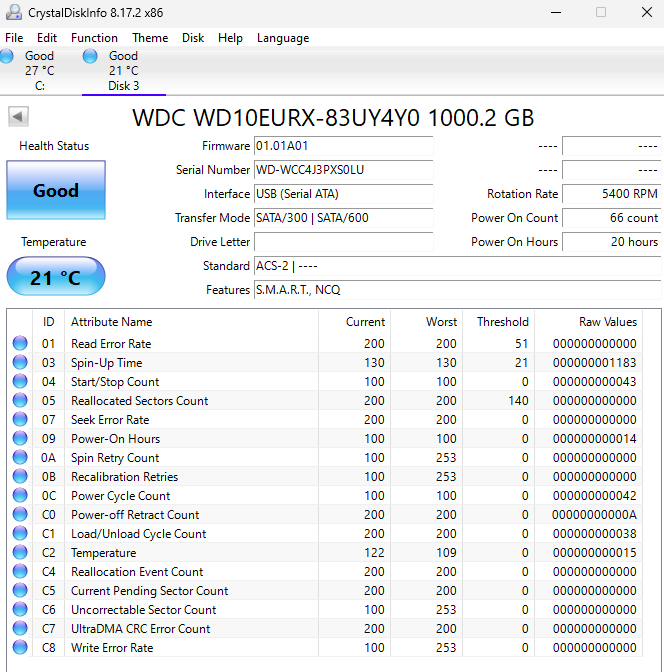Select the C: drive status orb
Viewport: 664px width, 672px height.
click(7, 56)
